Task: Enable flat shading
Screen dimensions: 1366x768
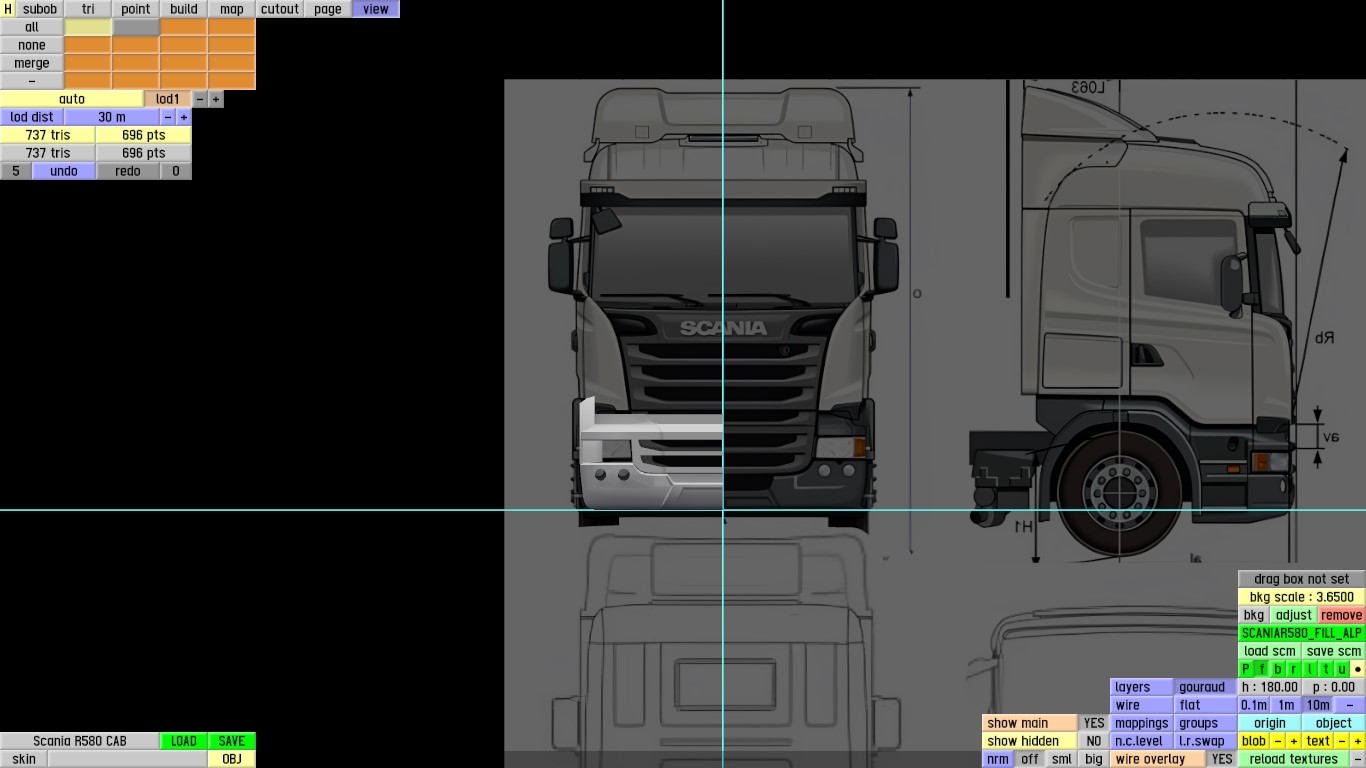Action: [x=1206, y=705]
